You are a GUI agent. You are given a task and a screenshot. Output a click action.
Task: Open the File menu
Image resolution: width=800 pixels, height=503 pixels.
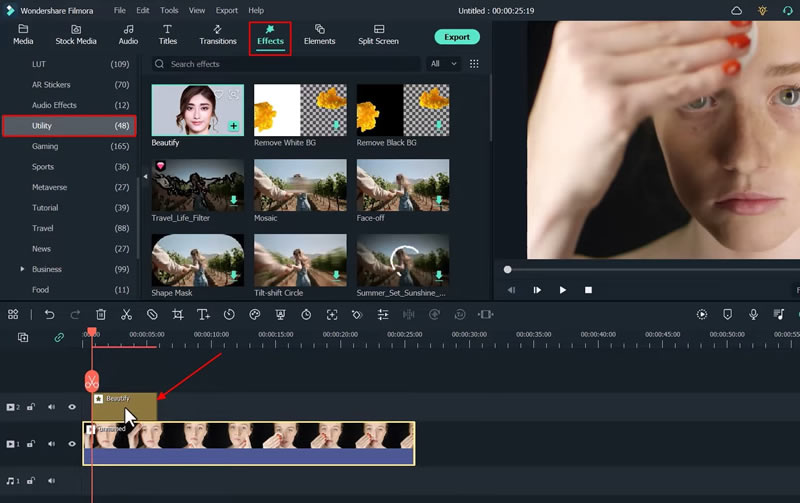119,10
